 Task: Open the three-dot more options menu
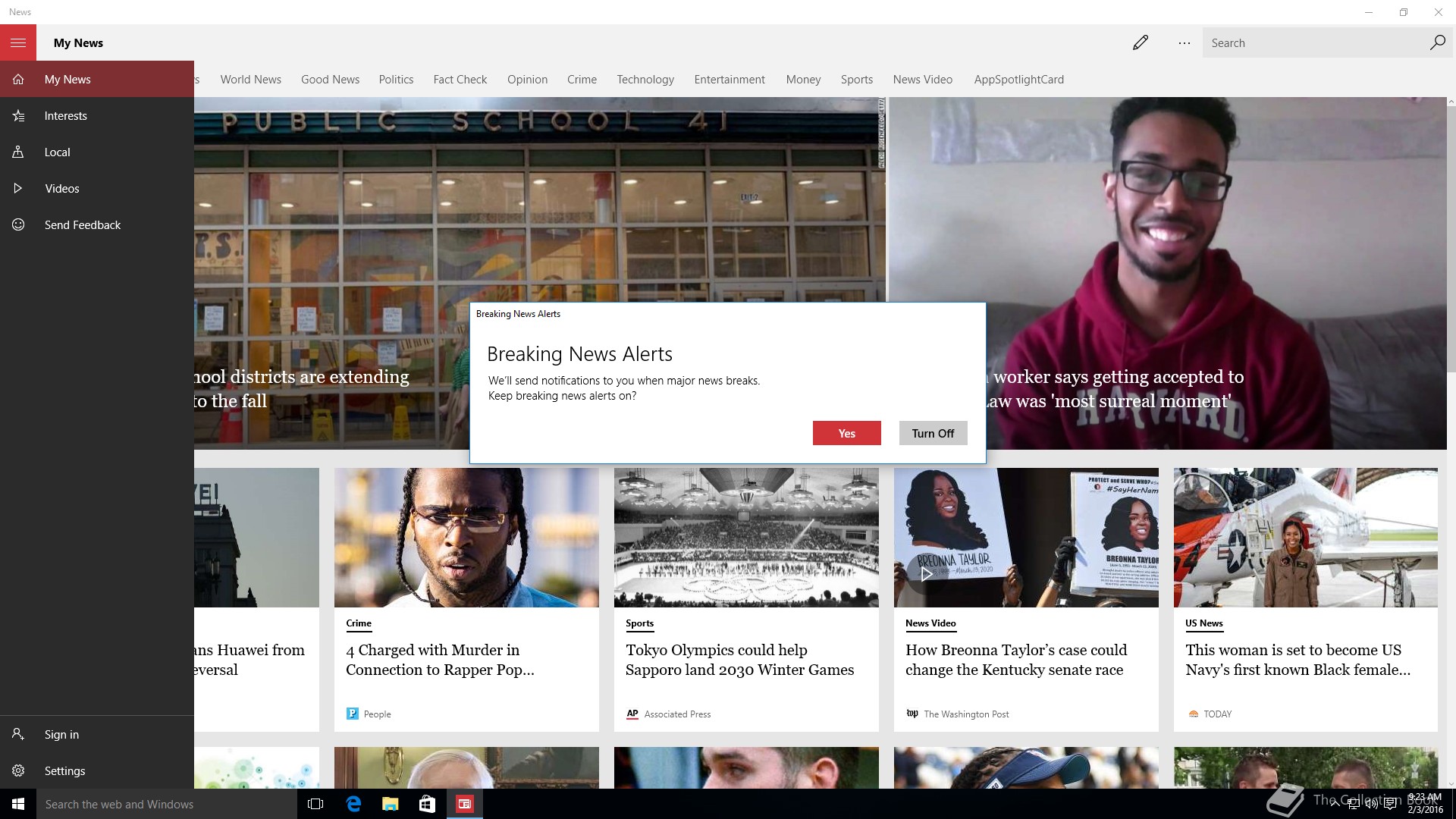(x=1185, y=43)
